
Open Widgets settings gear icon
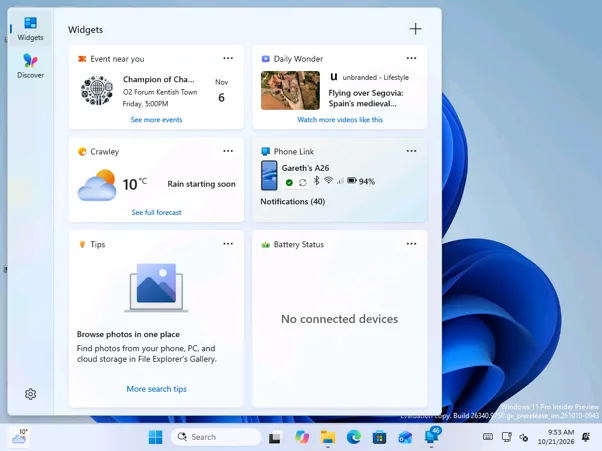pyautogui.click(x=30, y=394)
